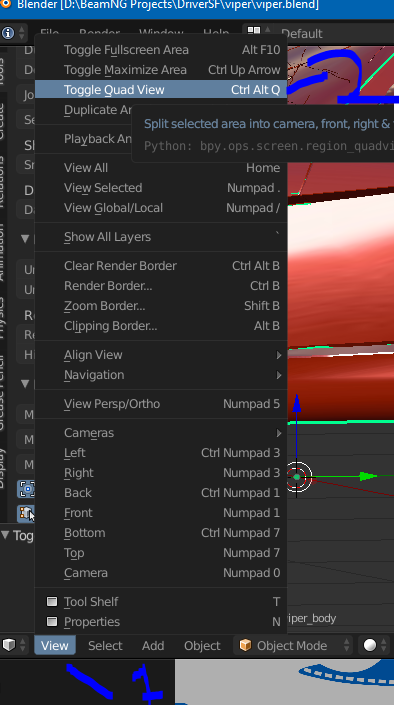
Task: Select View Persp/Ortho menu entry
Action: [161, 404]
